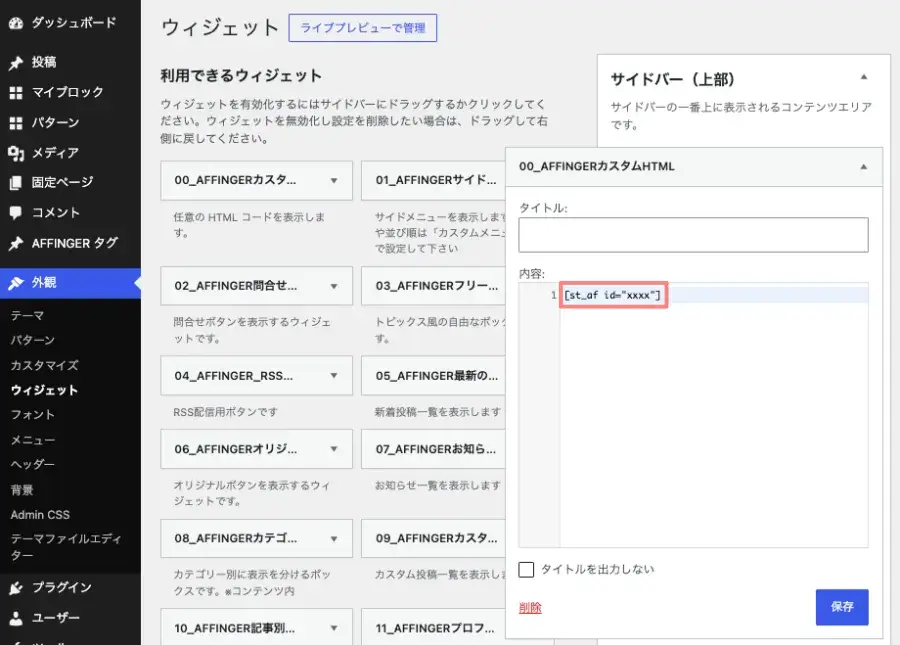Click the タイトル input field
The image size is (900, 645).
[693, 235]
